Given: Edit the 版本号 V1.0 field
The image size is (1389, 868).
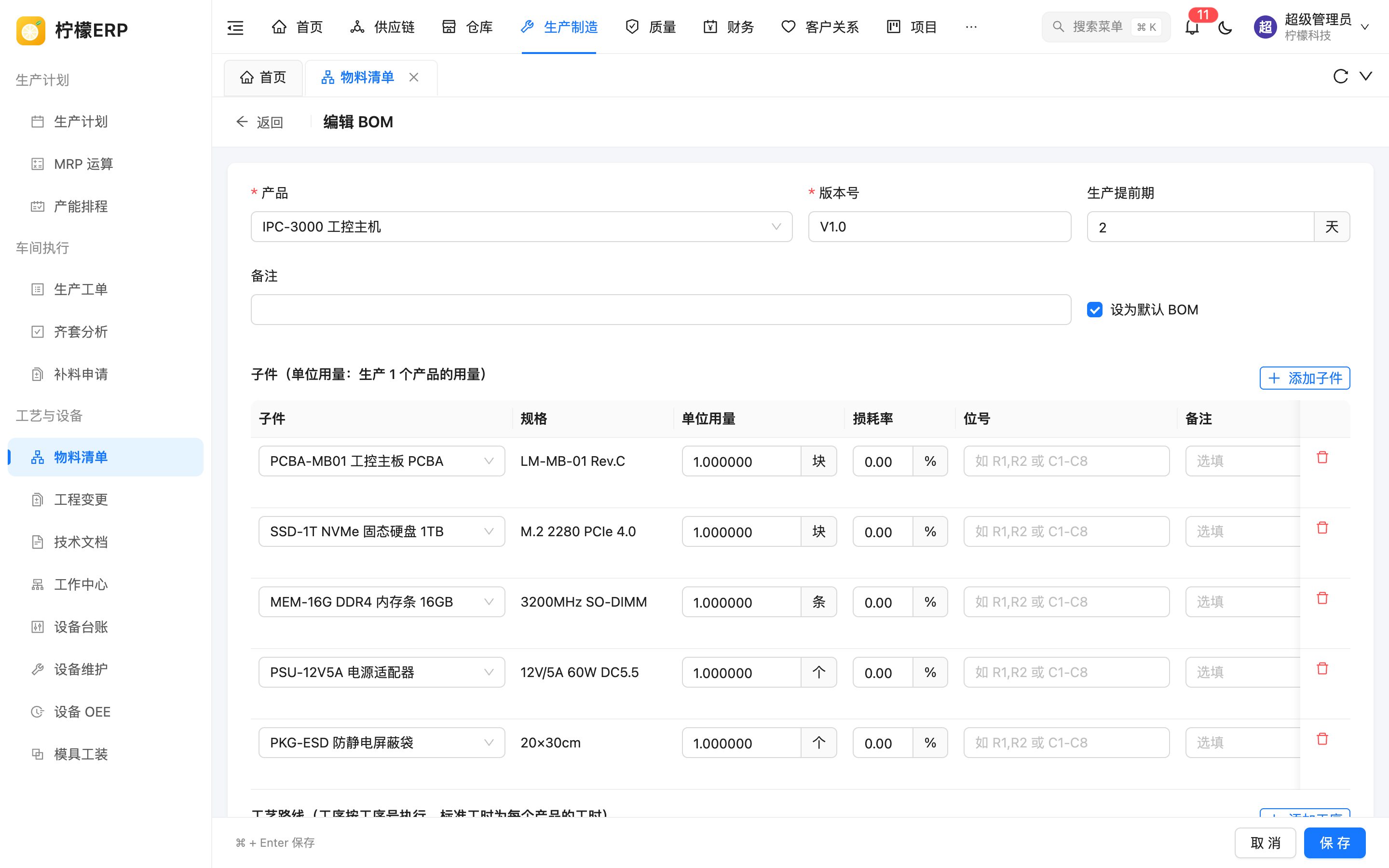Looking at the screenshot, I should tap(940, 227).
